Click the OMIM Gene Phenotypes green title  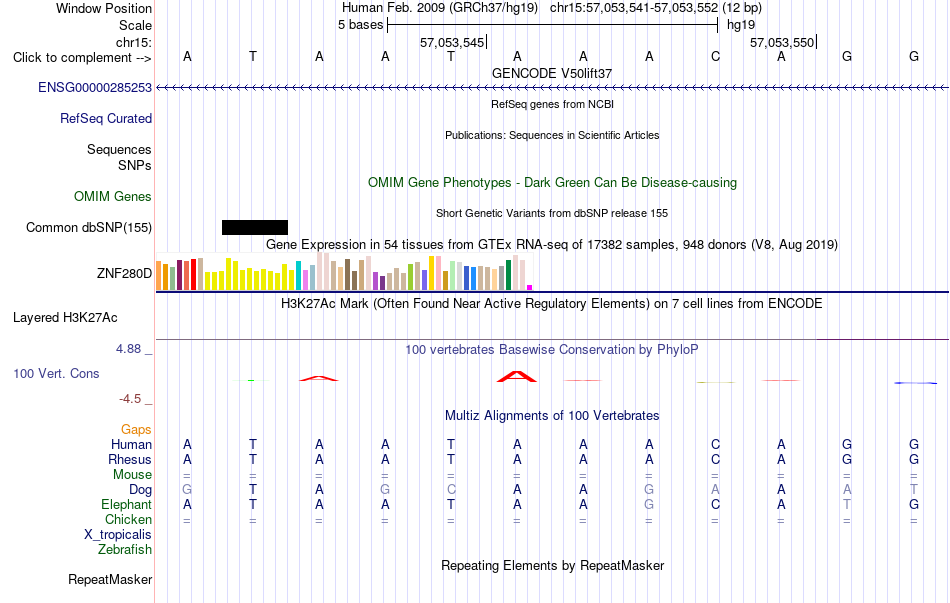(553, 182)
